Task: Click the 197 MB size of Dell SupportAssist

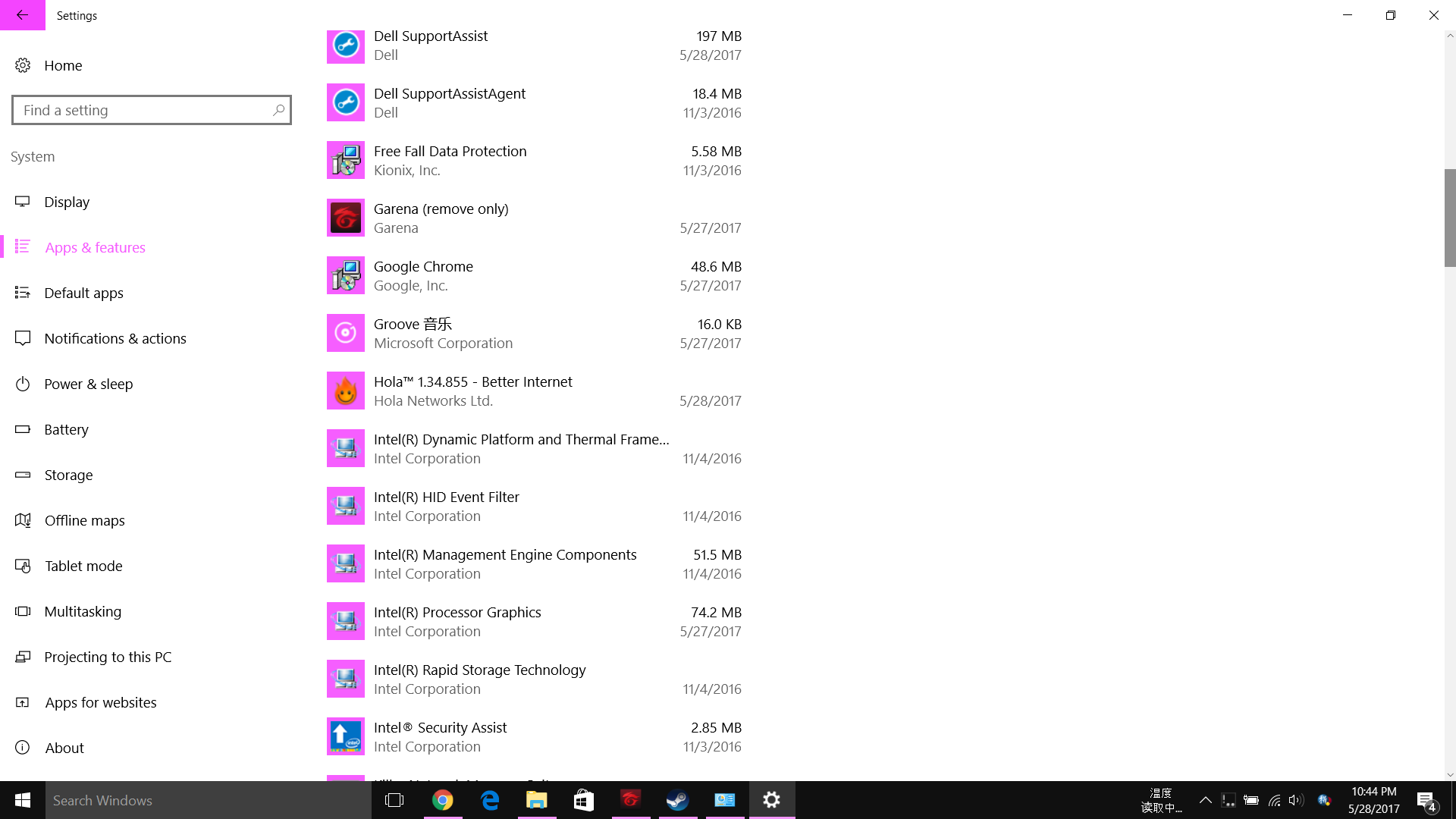Action: click(x=719, y=36)
